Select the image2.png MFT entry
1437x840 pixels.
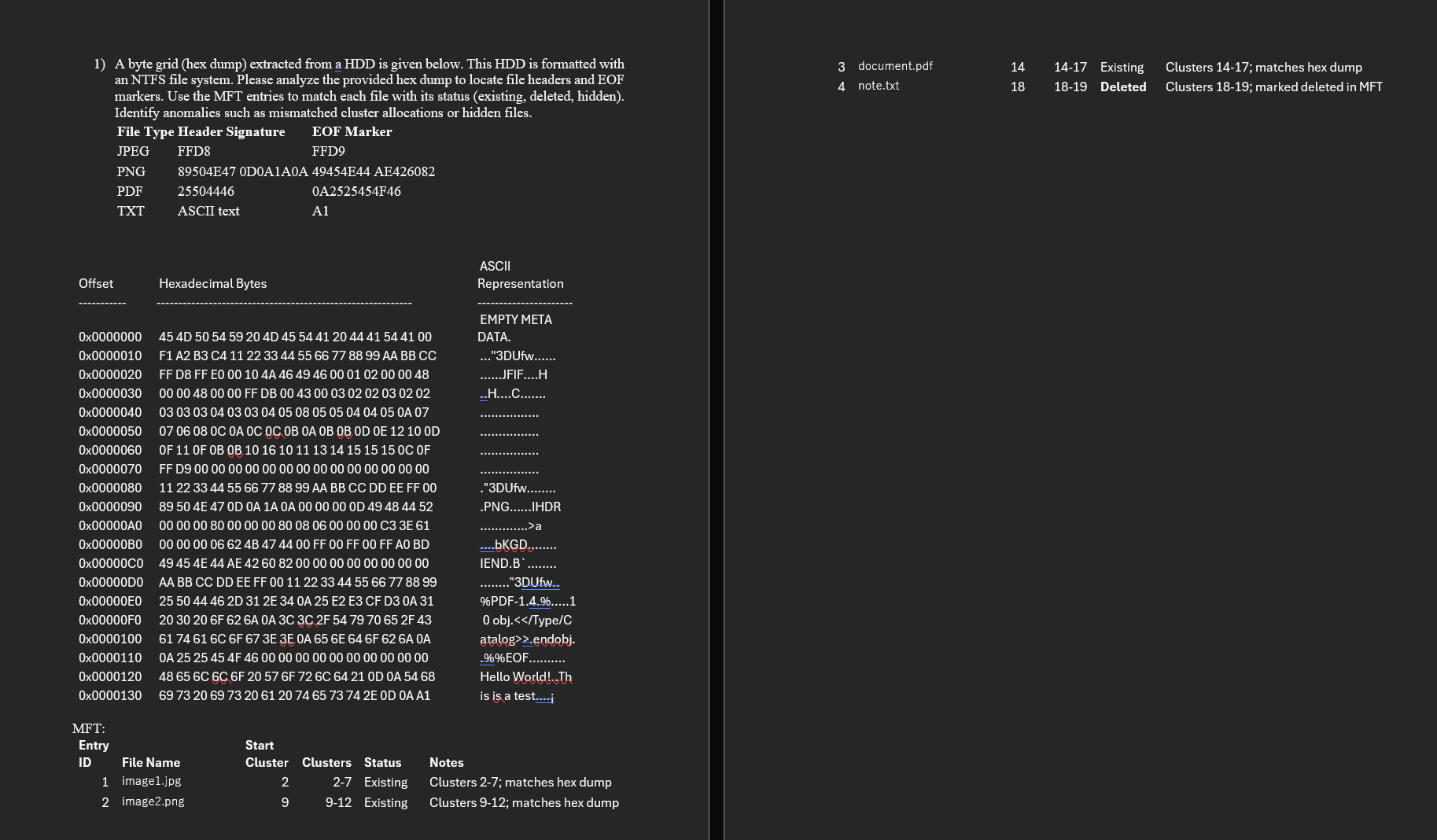click(x=153, y=801)
